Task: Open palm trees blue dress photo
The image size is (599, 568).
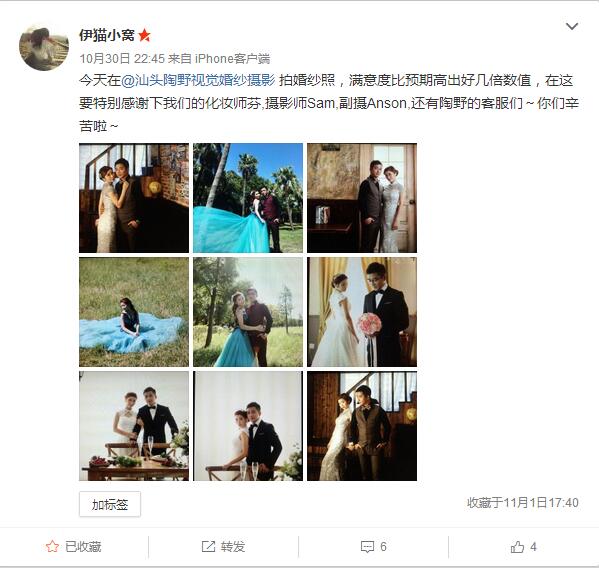Action: coord(248,198)
